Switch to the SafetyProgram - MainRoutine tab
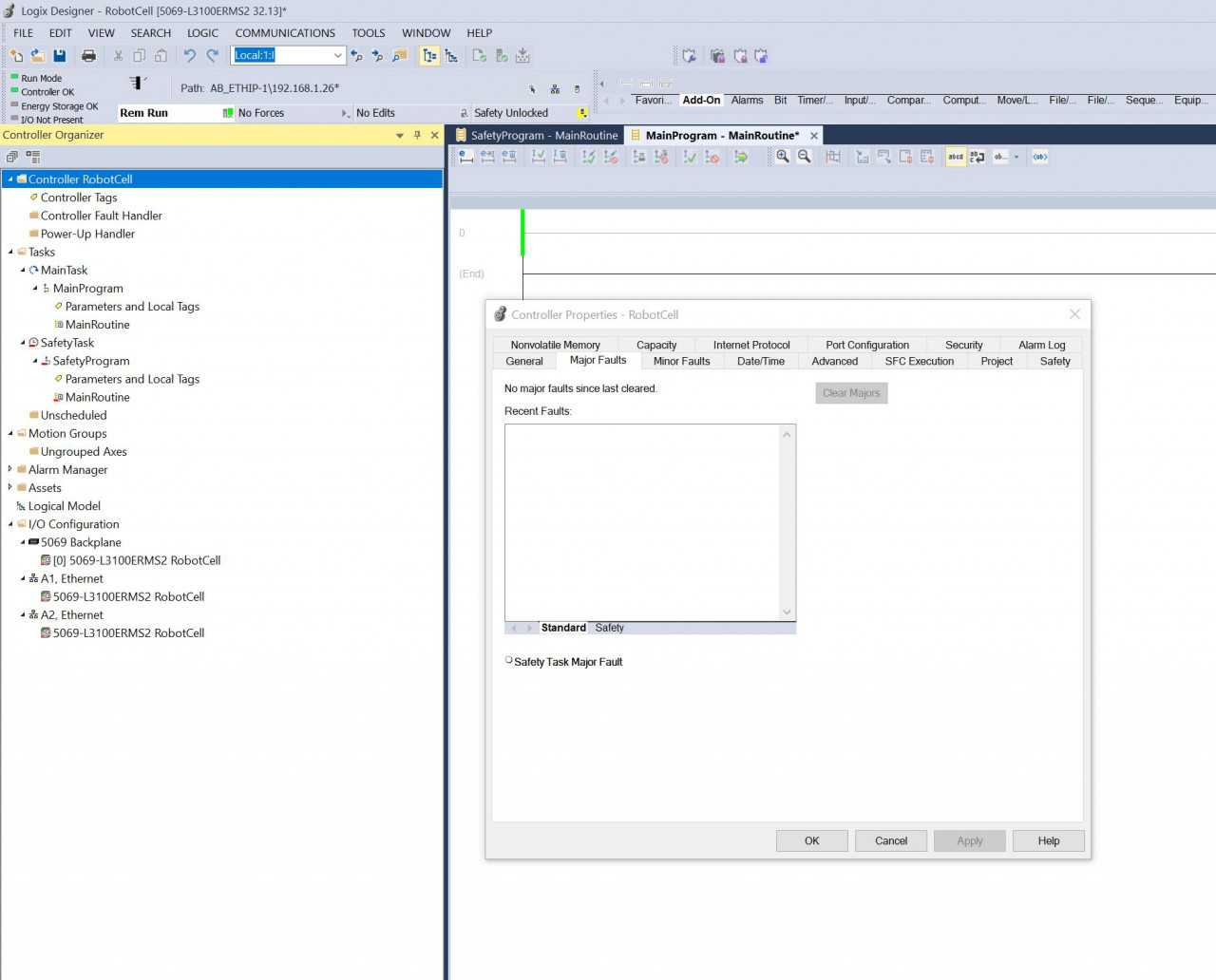 click(537, 136)
